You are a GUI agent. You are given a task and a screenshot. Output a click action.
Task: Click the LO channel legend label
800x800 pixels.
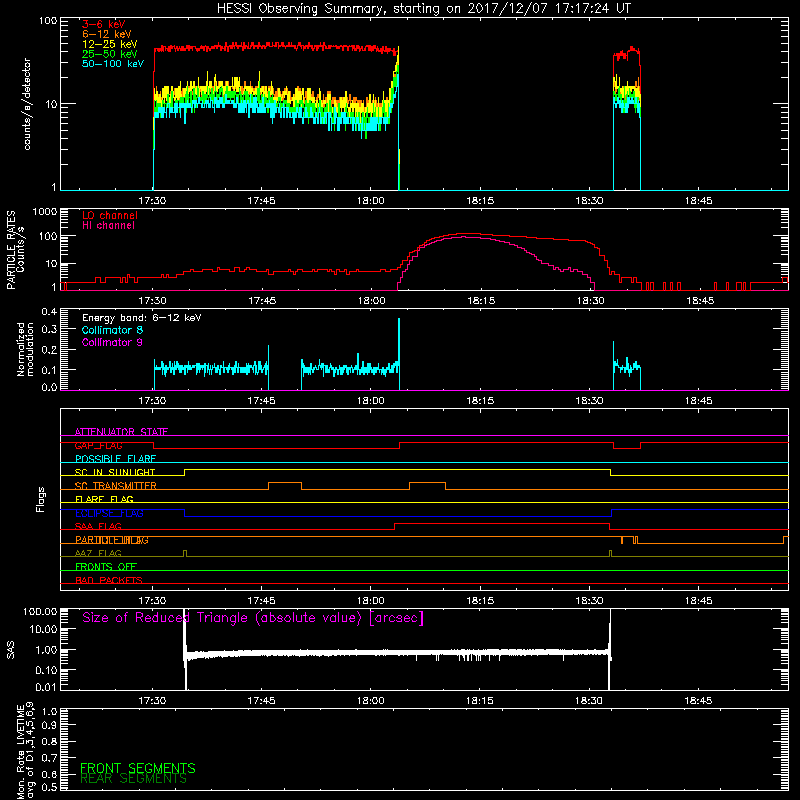click(x=110, y=215)
